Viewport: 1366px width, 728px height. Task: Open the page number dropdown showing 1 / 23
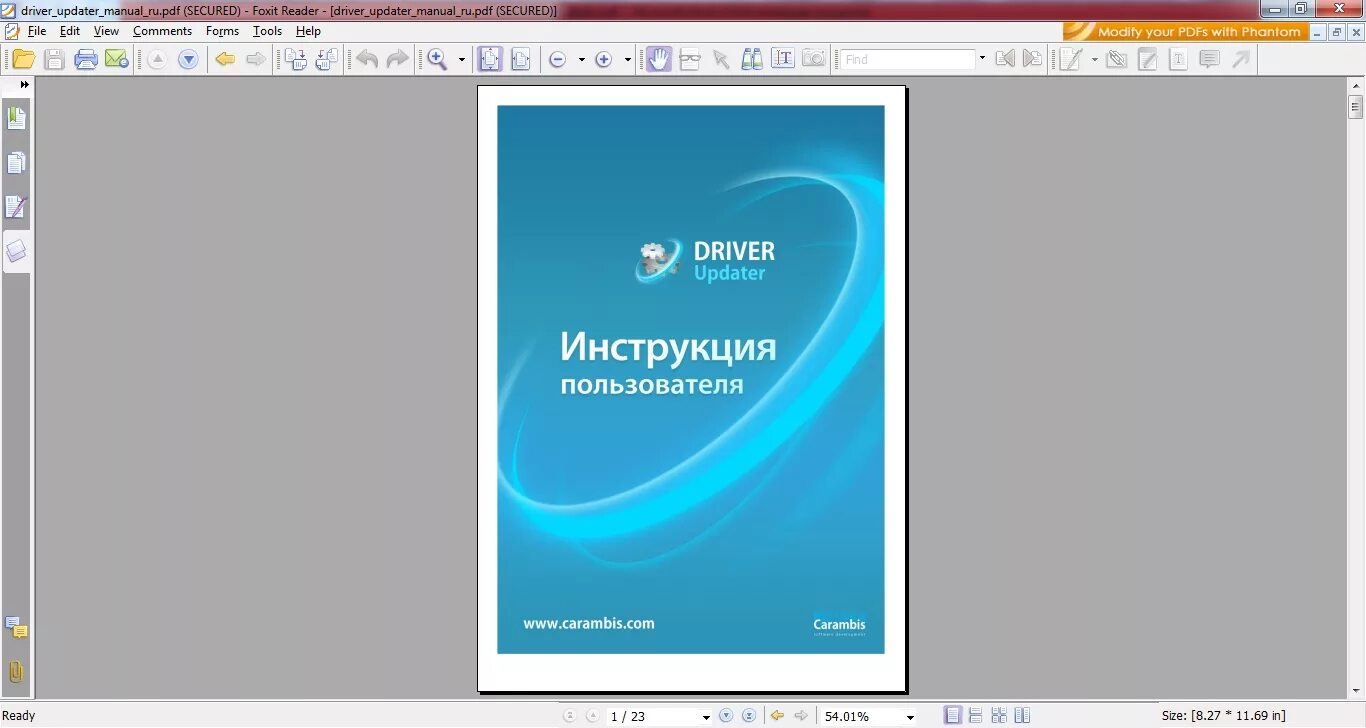point(706,717)
